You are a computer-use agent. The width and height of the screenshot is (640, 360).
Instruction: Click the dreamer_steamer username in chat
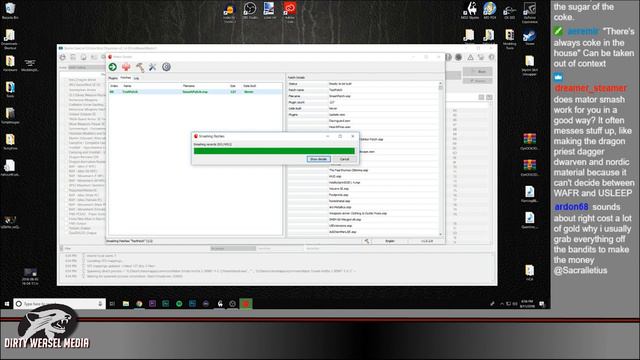click(x=590, y=88)
